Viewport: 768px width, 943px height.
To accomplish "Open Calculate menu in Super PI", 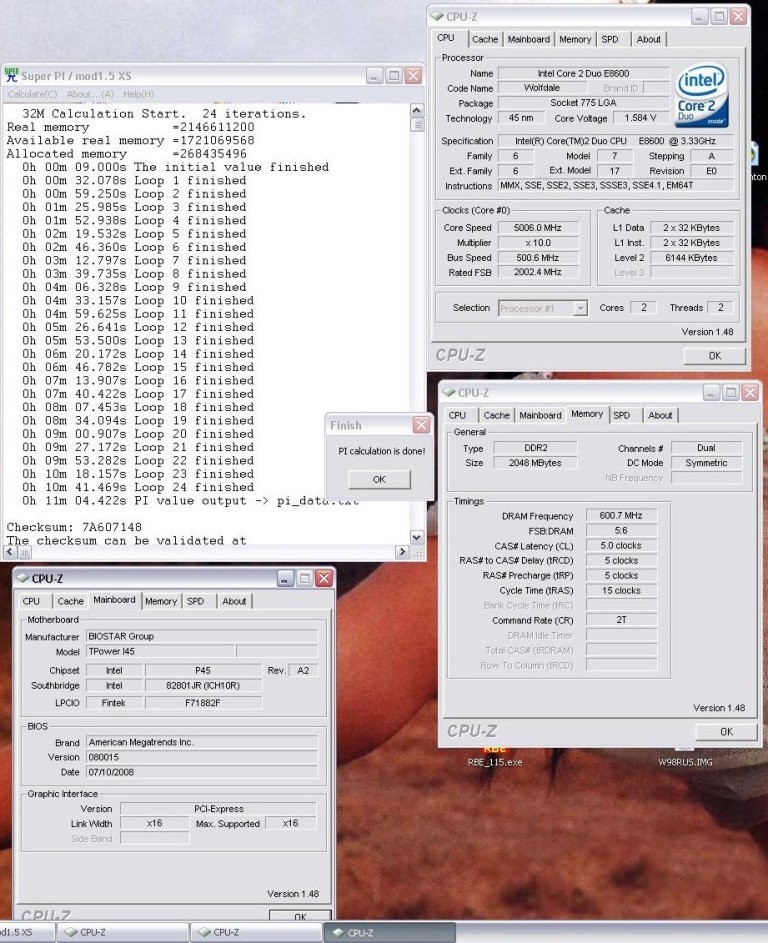I will click(x=32, y=94).
